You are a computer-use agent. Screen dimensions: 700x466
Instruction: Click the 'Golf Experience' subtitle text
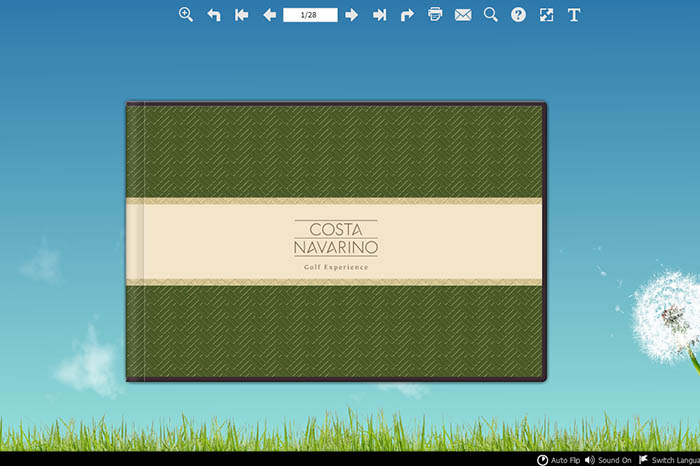tap(336, 267)
